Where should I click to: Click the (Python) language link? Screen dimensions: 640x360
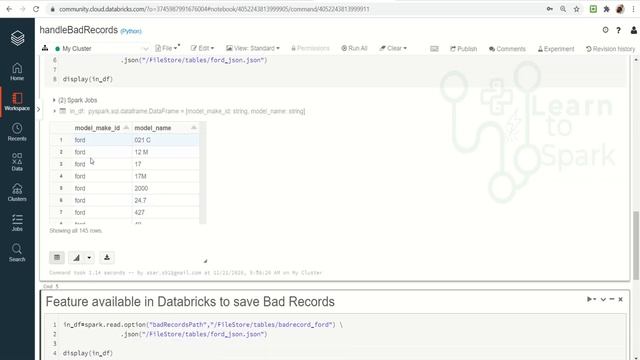tap(131, 31)
